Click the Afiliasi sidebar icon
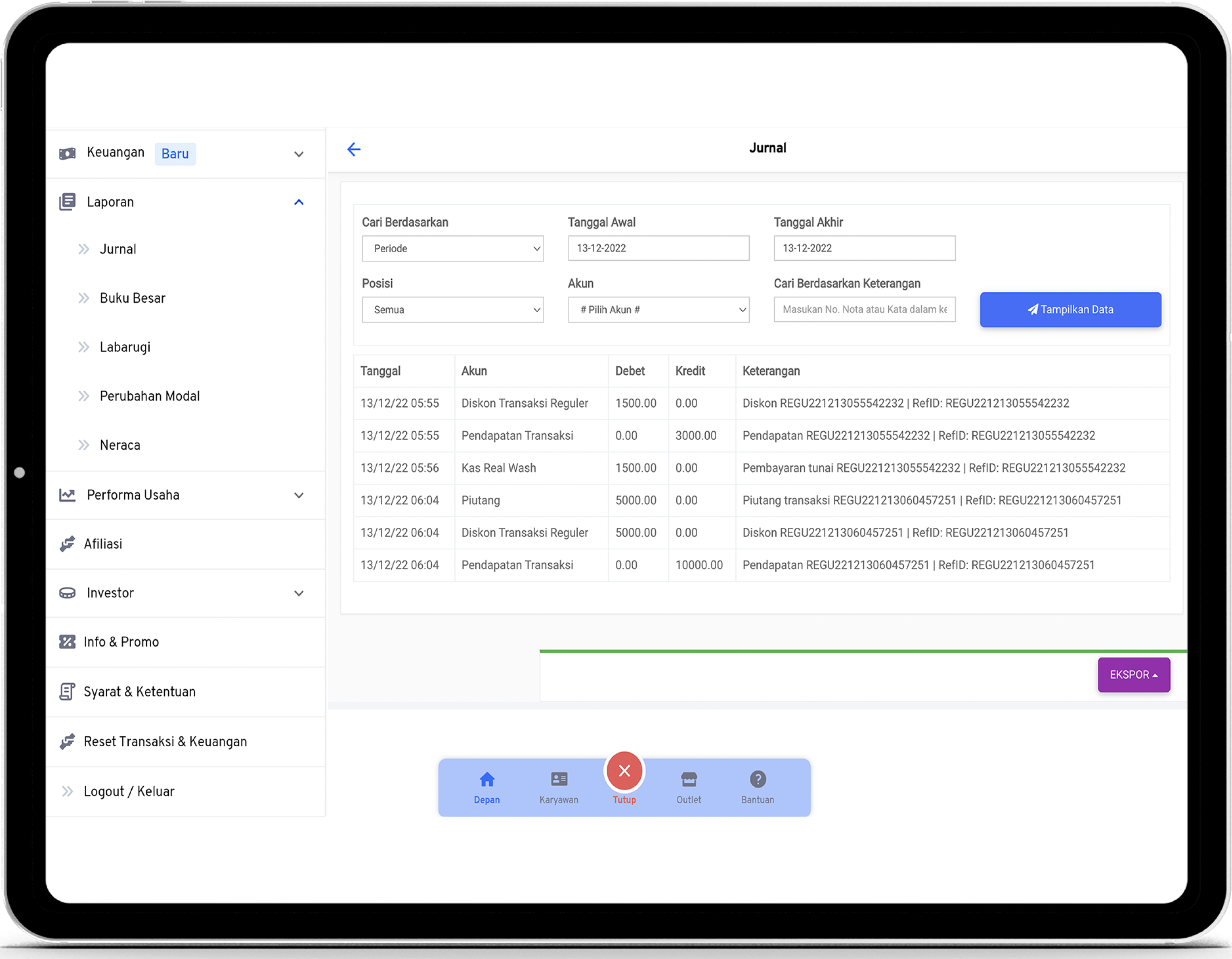This screenshot has width=1232, height=959. coord(67,544)
